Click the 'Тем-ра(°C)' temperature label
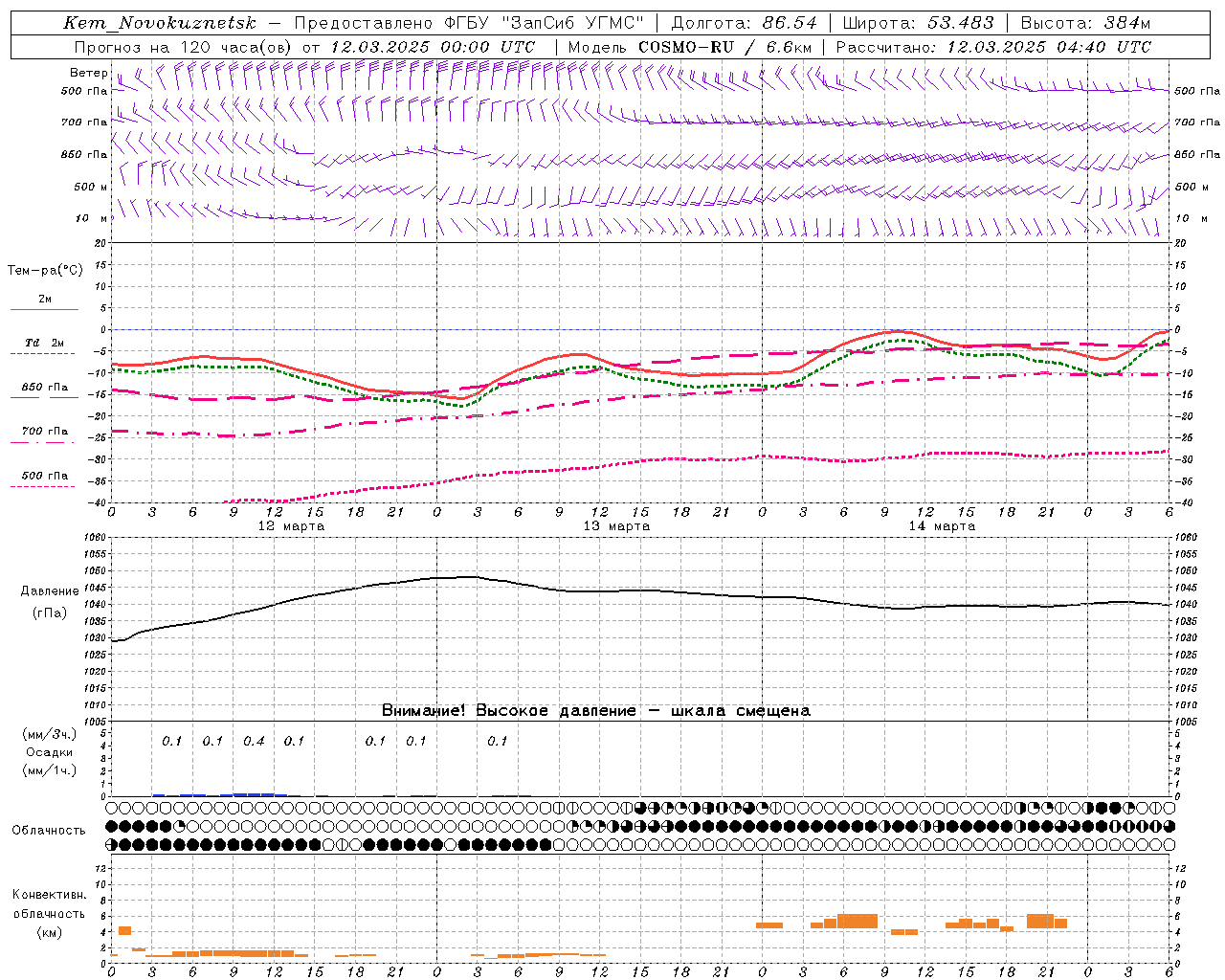The height and width of the screenshot is (980, 1225). pyautogui.click(x=45, y=271)
